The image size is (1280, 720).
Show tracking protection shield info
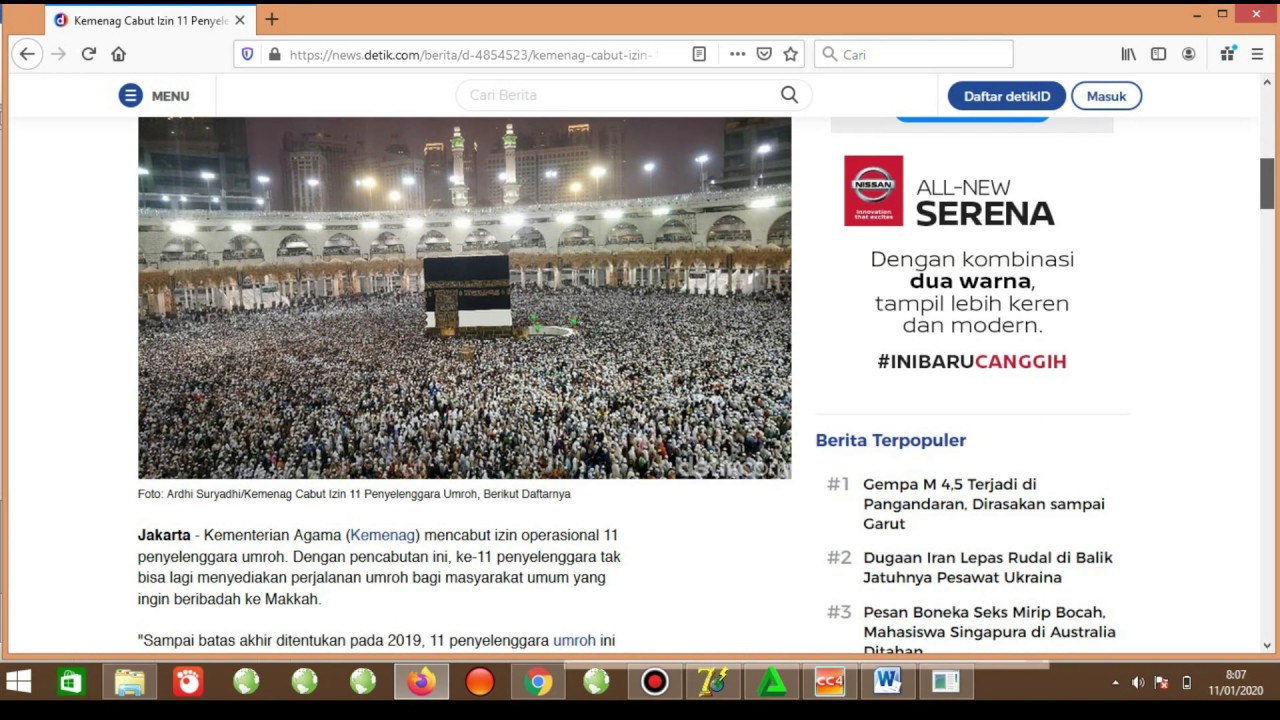(x=248, y=54)
